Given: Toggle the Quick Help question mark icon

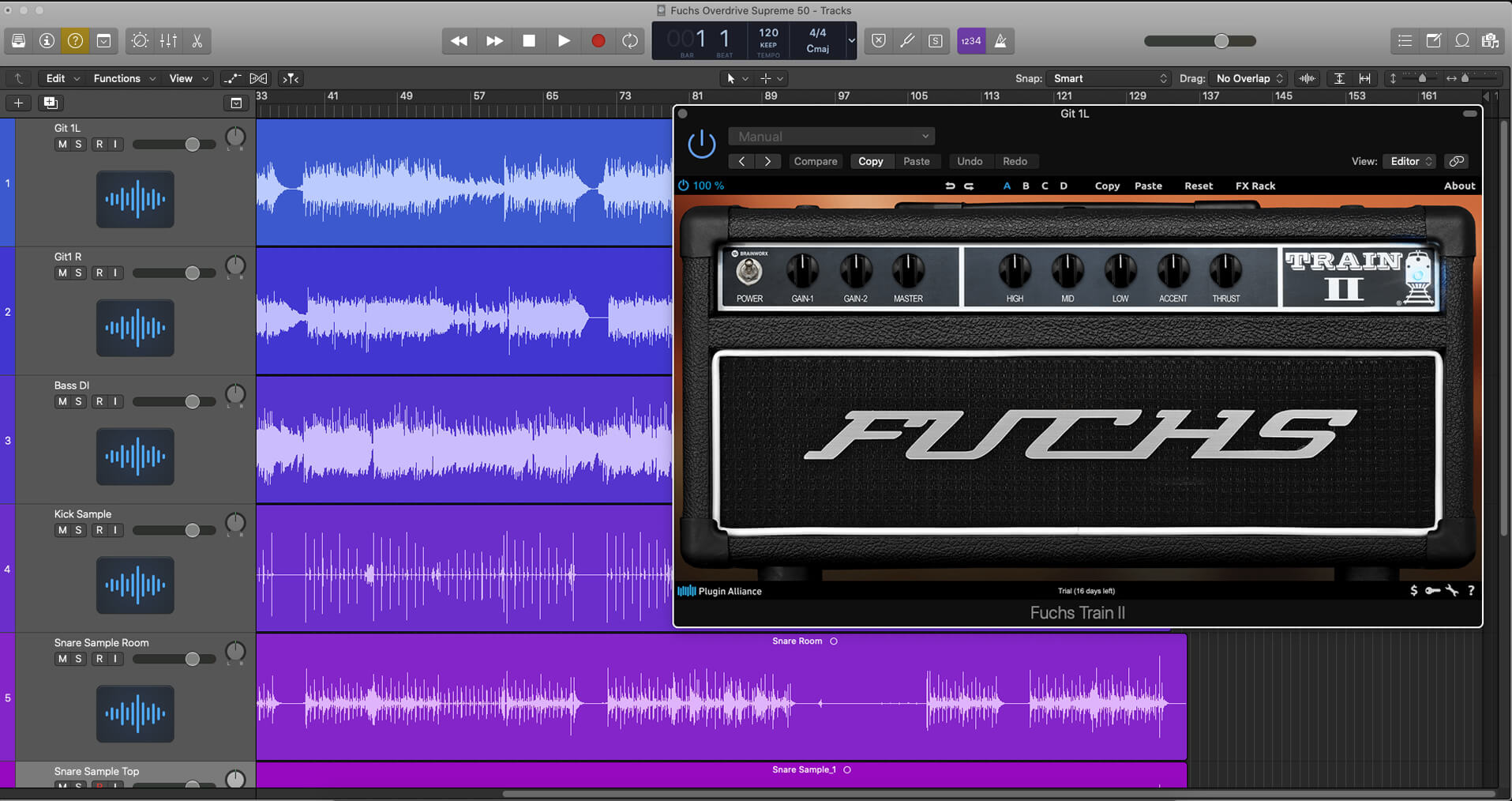Looking at the screenshot, I should click(75, 41).
